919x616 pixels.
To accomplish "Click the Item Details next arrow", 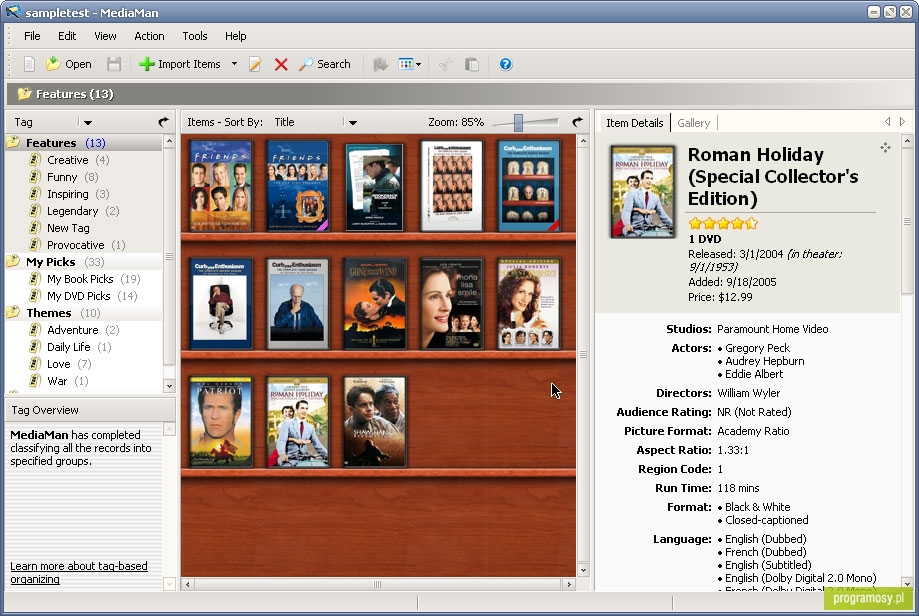I will tap(903, 121).
